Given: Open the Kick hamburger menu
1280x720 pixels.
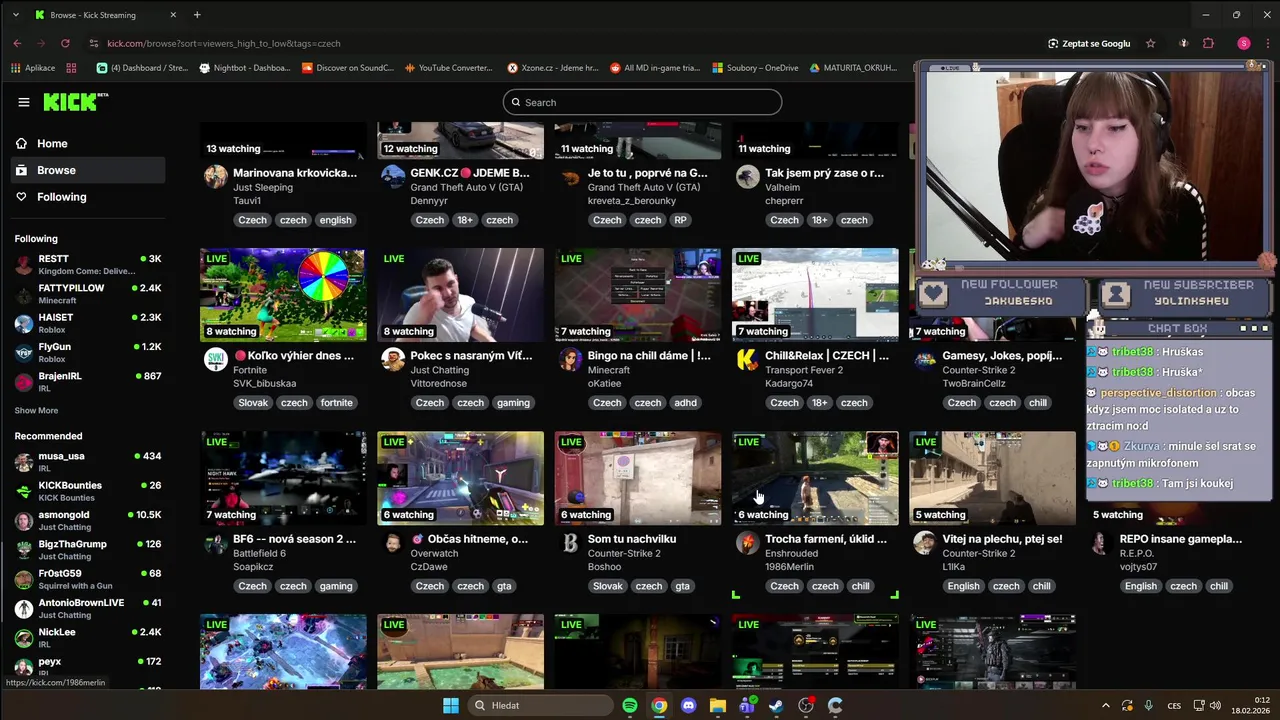Looking at the screenshot, I should point(24,102).
